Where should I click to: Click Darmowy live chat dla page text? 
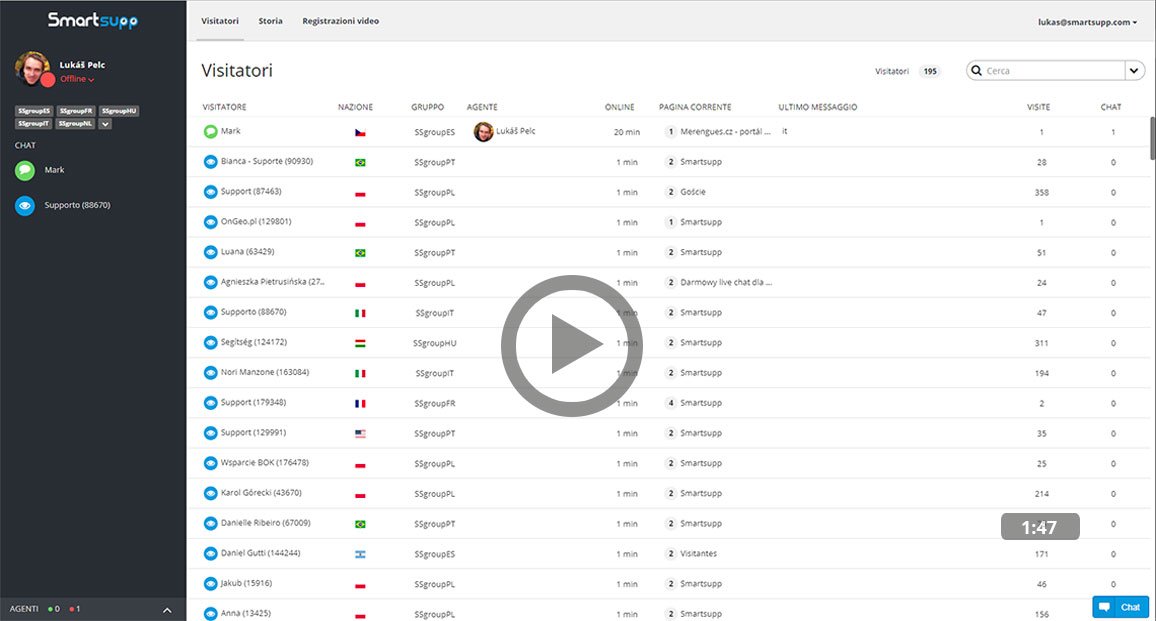(725, 282)
